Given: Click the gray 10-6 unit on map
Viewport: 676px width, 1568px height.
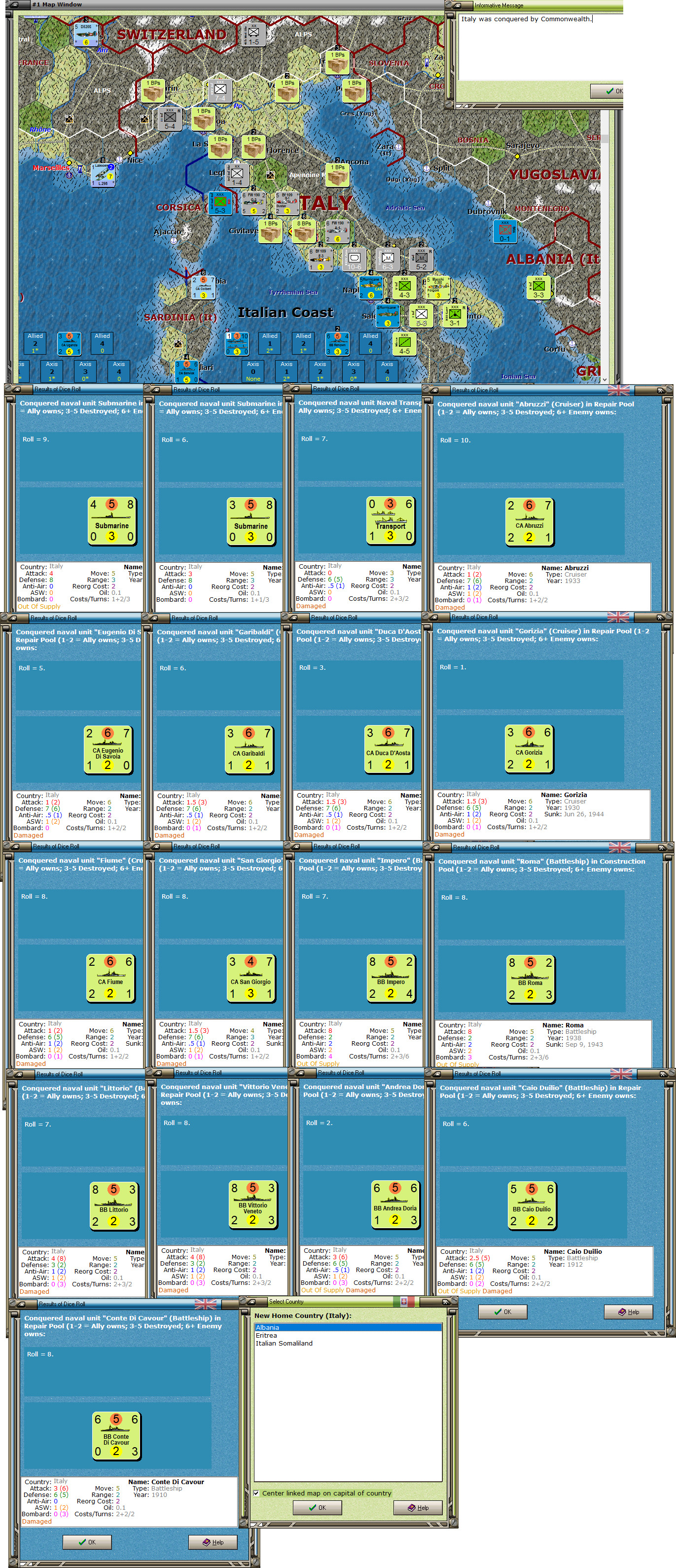Looking at the screenshot, I should [x=354, y=260].
